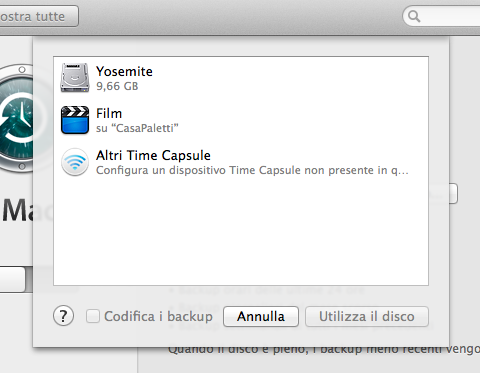Click the Time Machine clock icon
This screenshot has height=373, width=480.
16,118
